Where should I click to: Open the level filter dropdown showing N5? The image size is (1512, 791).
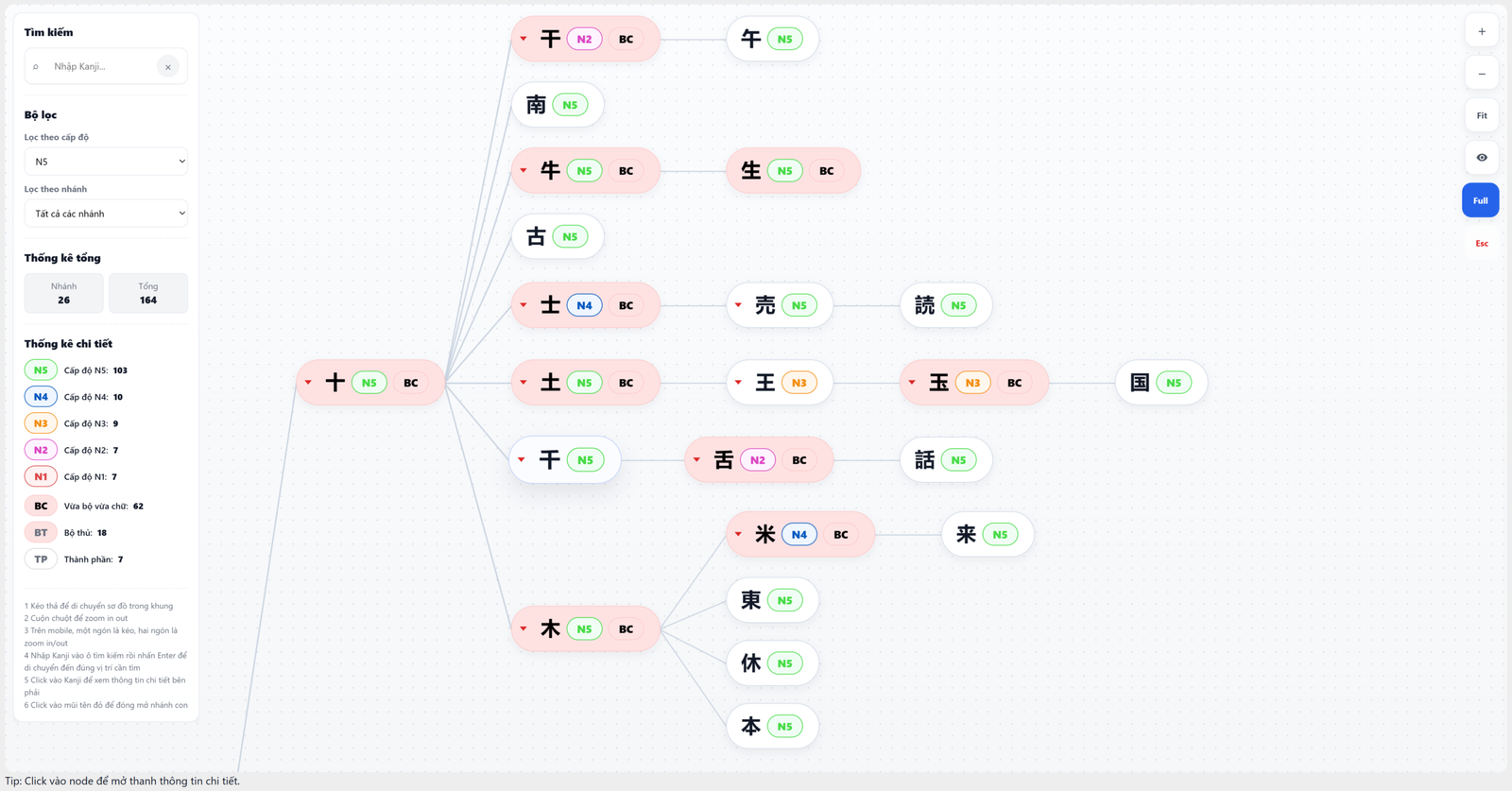tap(106, 162)
